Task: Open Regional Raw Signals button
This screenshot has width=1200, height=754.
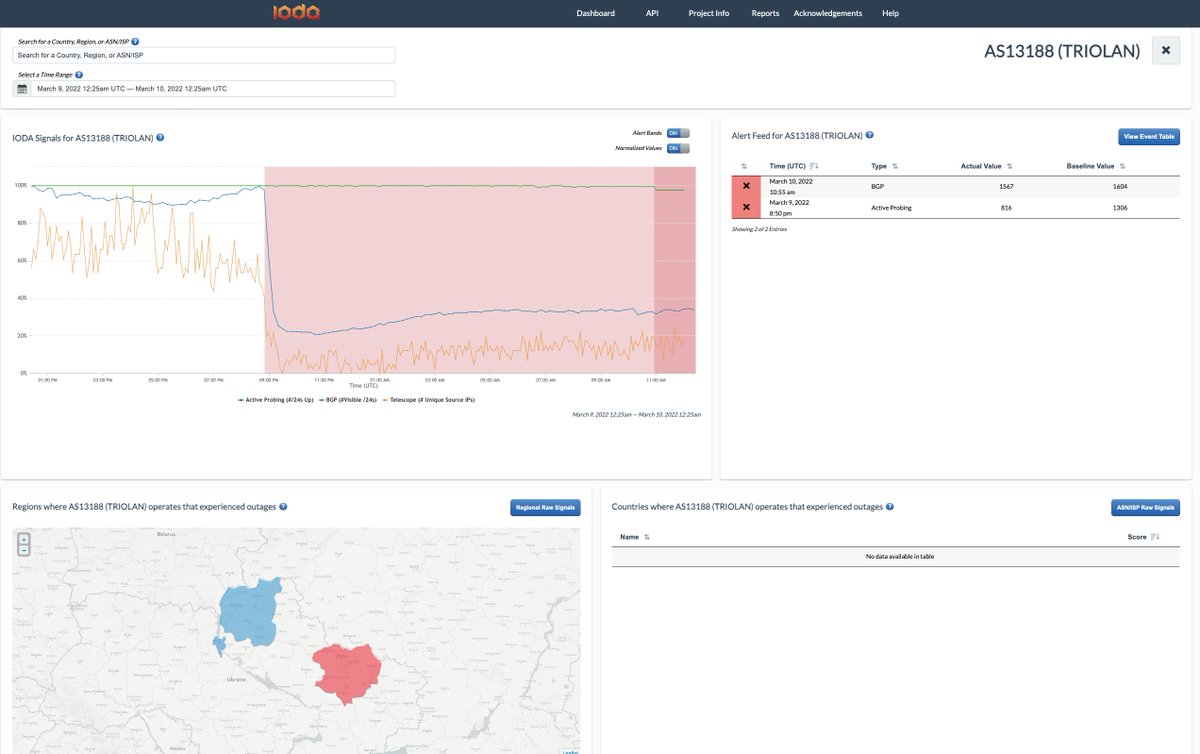Action: [x=545, y=508]
